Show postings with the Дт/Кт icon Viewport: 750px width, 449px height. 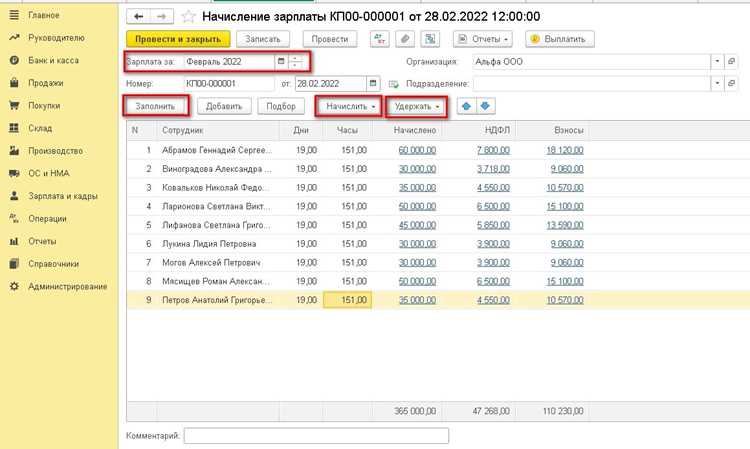coord(380,39)
